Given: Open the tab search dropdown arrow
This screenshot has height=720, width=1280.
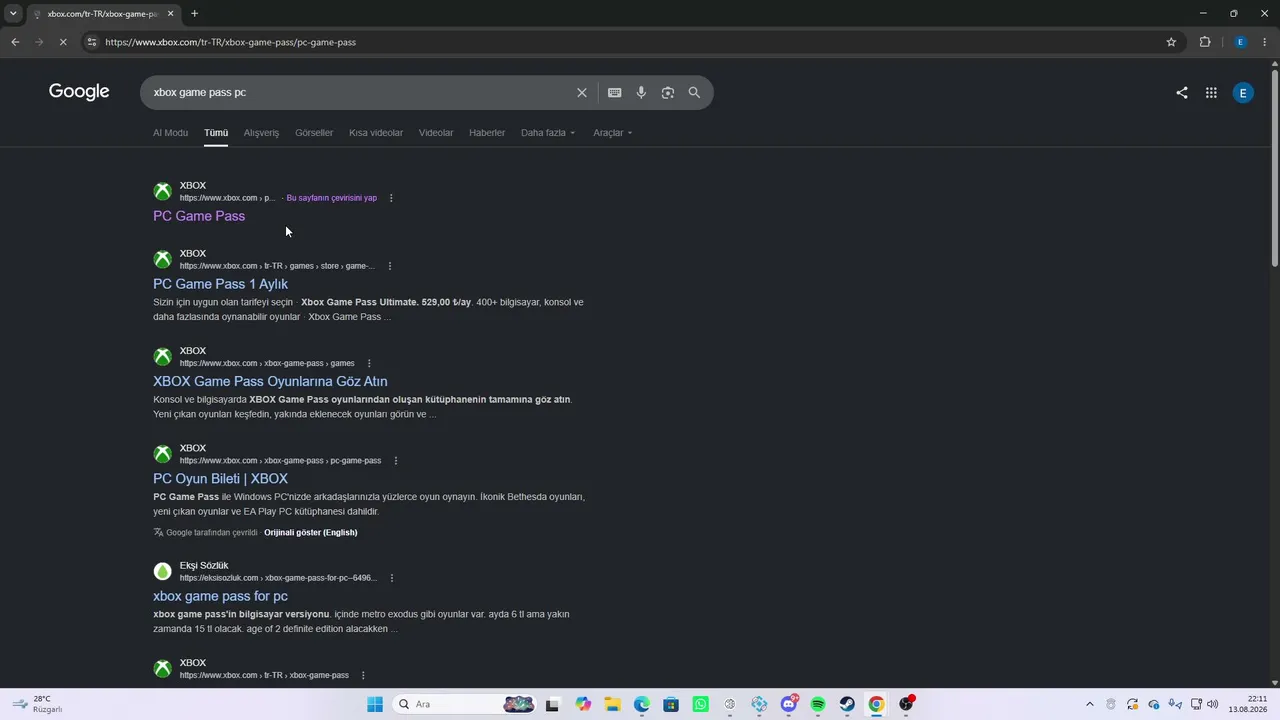Looking at the screenshot, I should point(13,13).
